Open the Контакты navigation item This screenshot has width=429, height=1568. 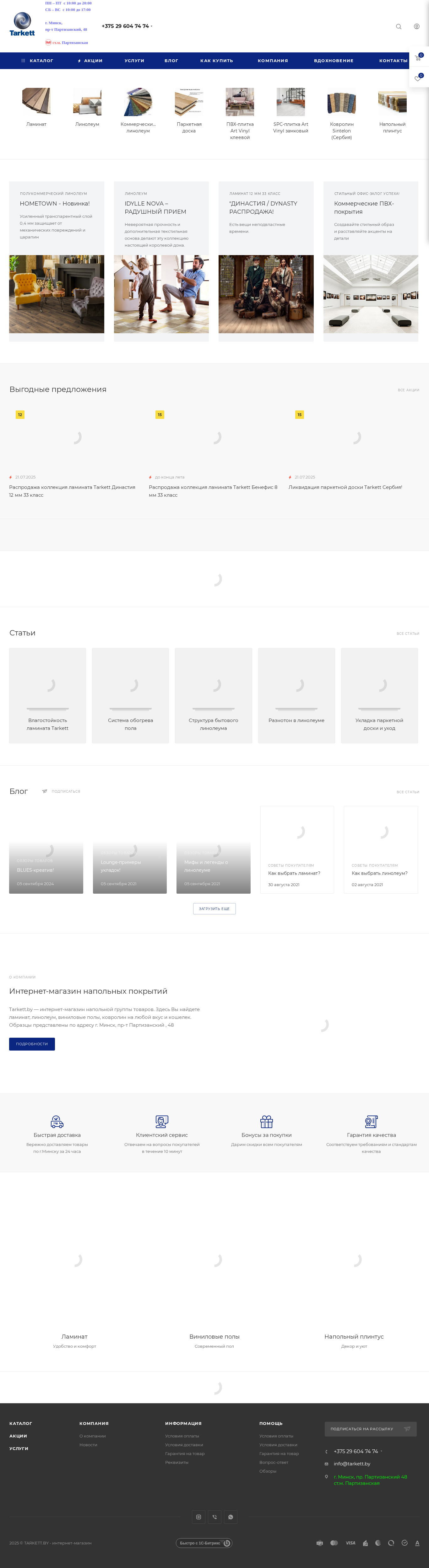394,61
